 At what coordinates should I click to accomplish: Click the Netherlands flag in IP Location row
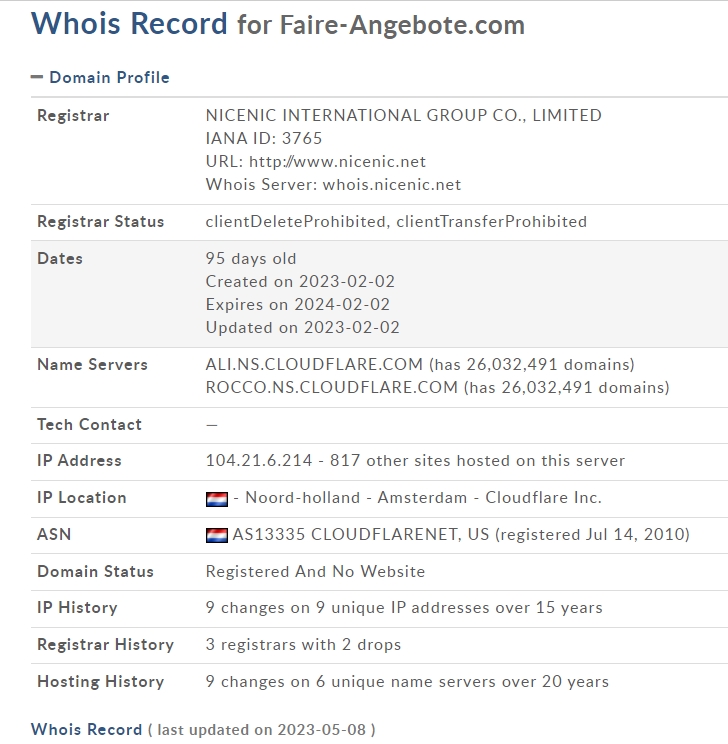(x=217, y=498)
